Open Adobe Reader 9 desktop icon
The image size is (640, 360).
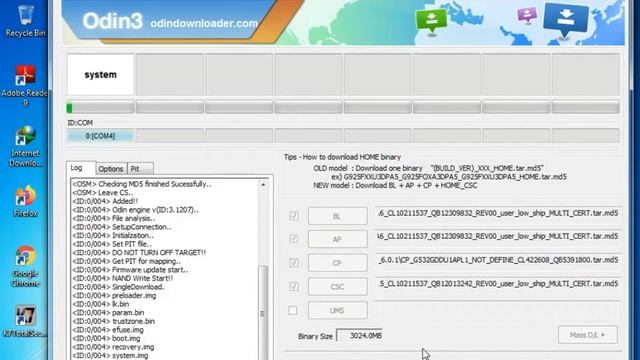point(24,85)
